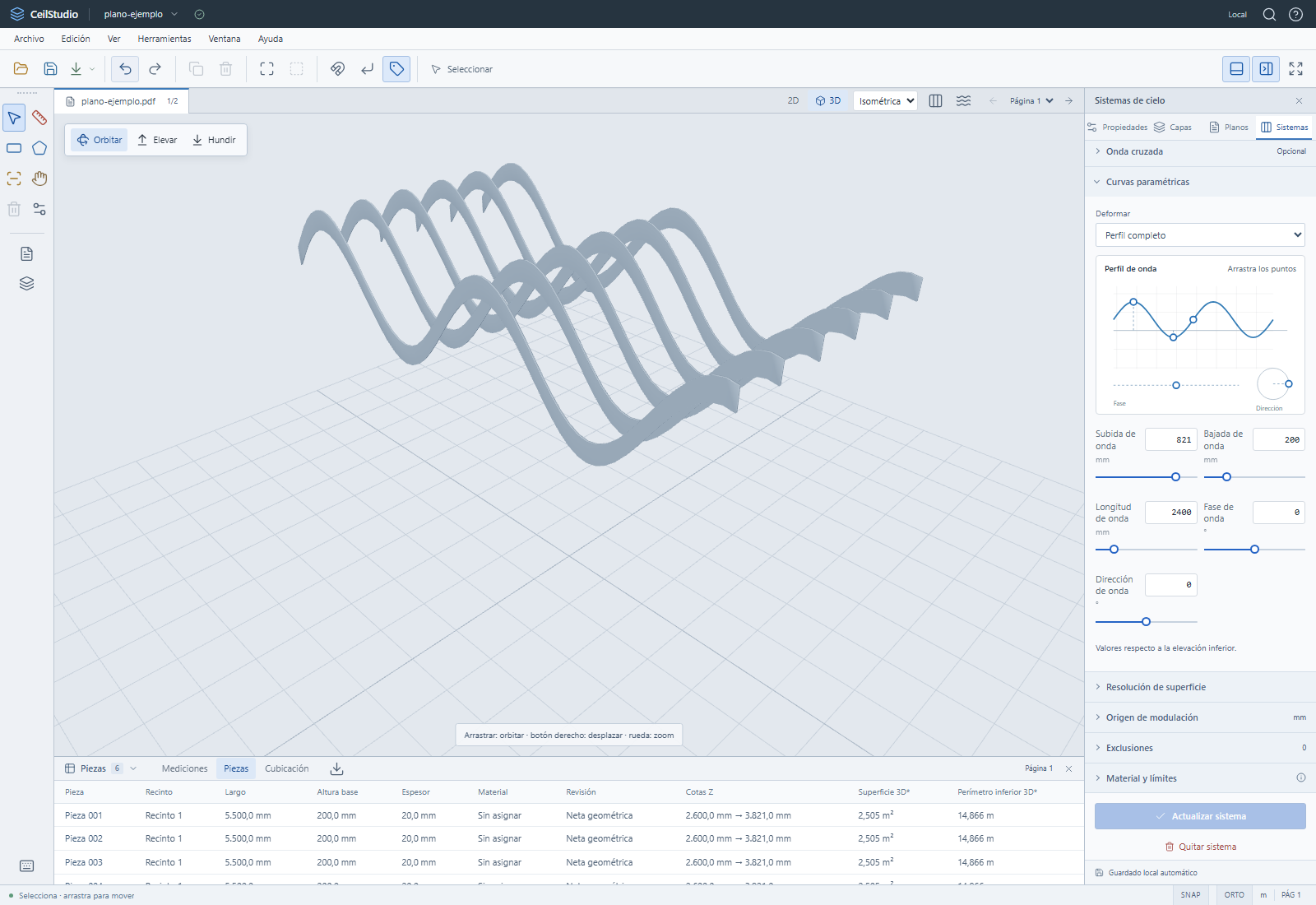Open the Archivo menu
The height and width of the screenshot is (905, 1316).
(x=29, y=39)
